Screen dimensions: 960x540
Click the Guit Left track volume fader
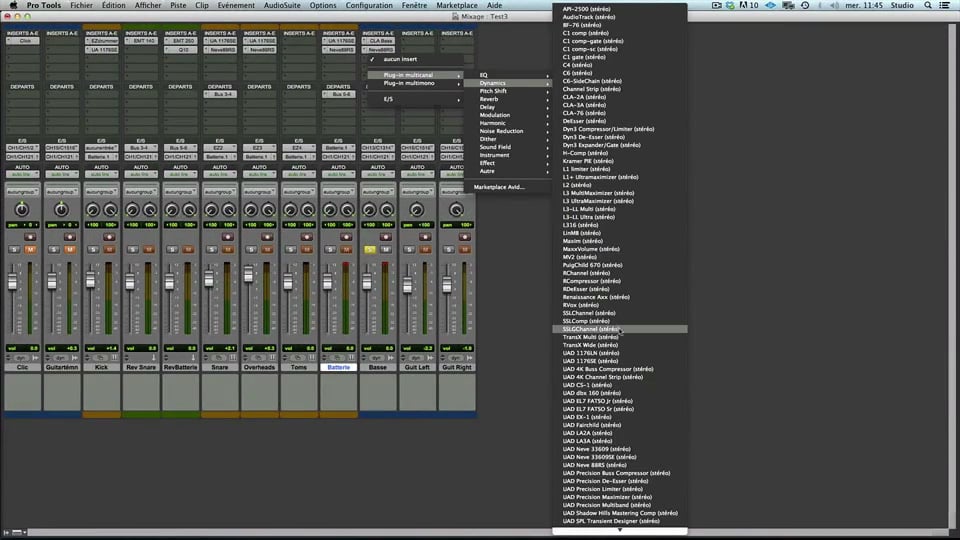point(407,285)
